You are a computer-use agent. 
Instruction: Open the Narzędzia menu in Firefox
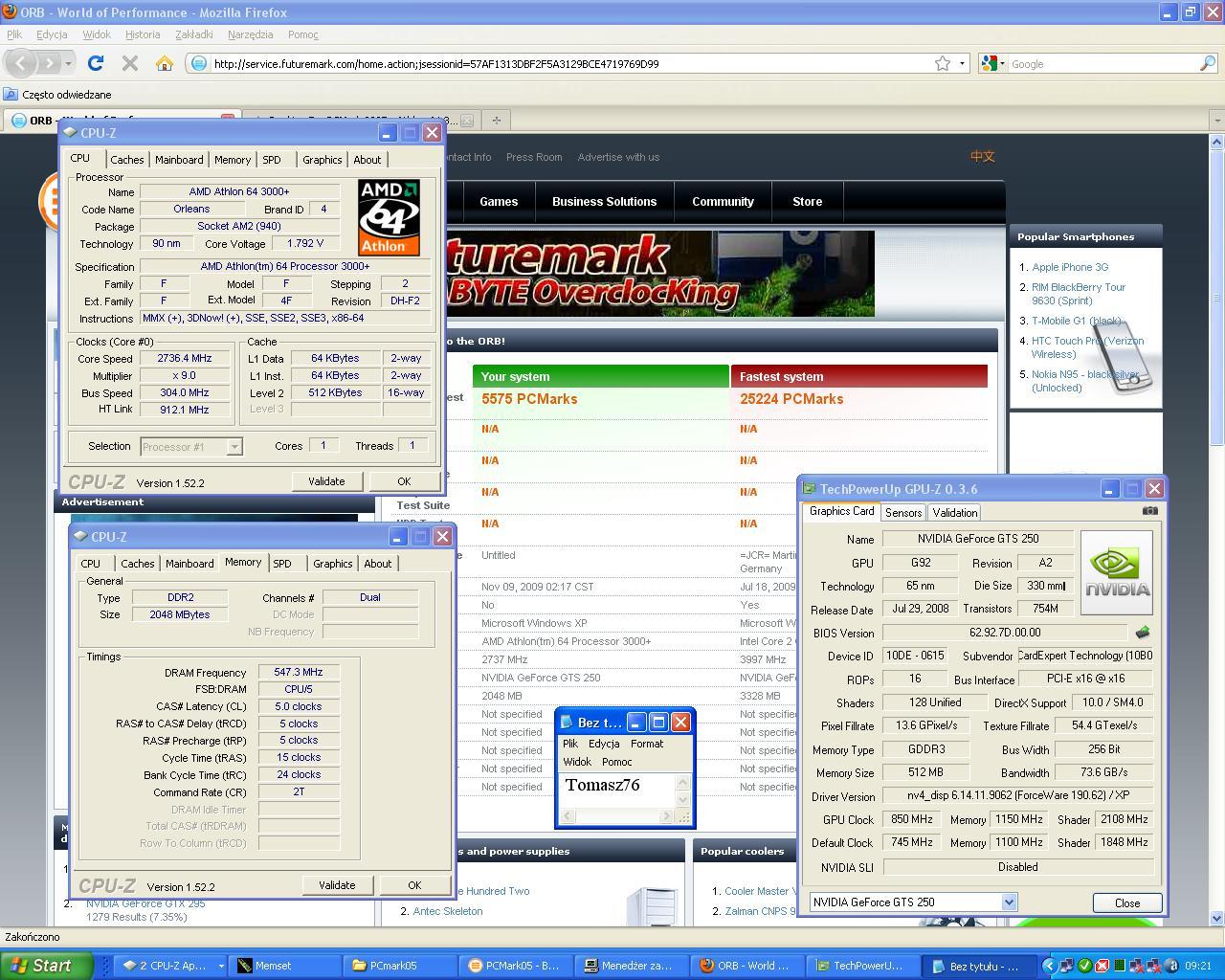(x=251, y=34)
